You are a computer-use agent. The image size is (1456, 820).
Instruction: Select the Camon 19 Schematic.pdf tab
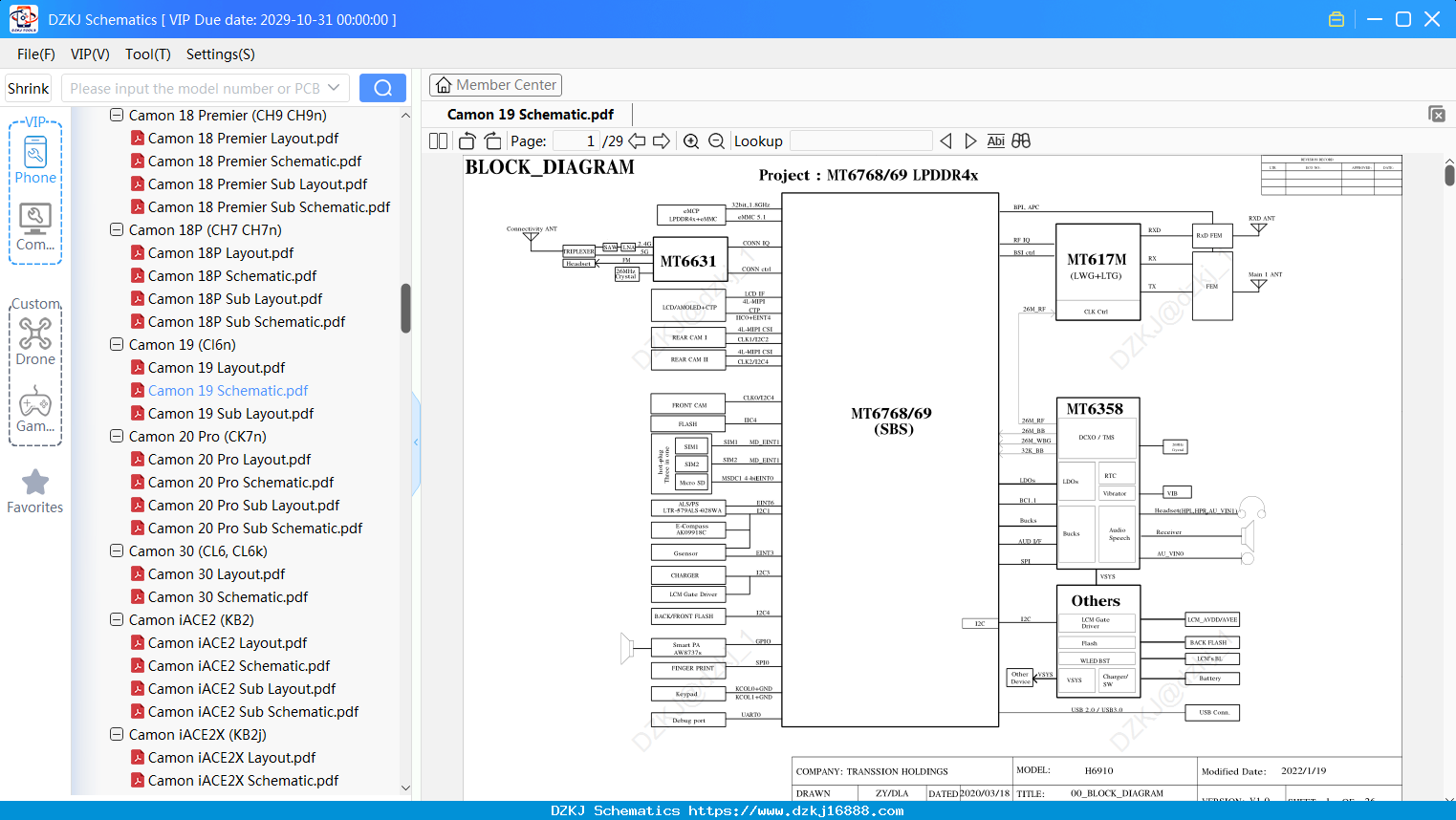point(531,115)
